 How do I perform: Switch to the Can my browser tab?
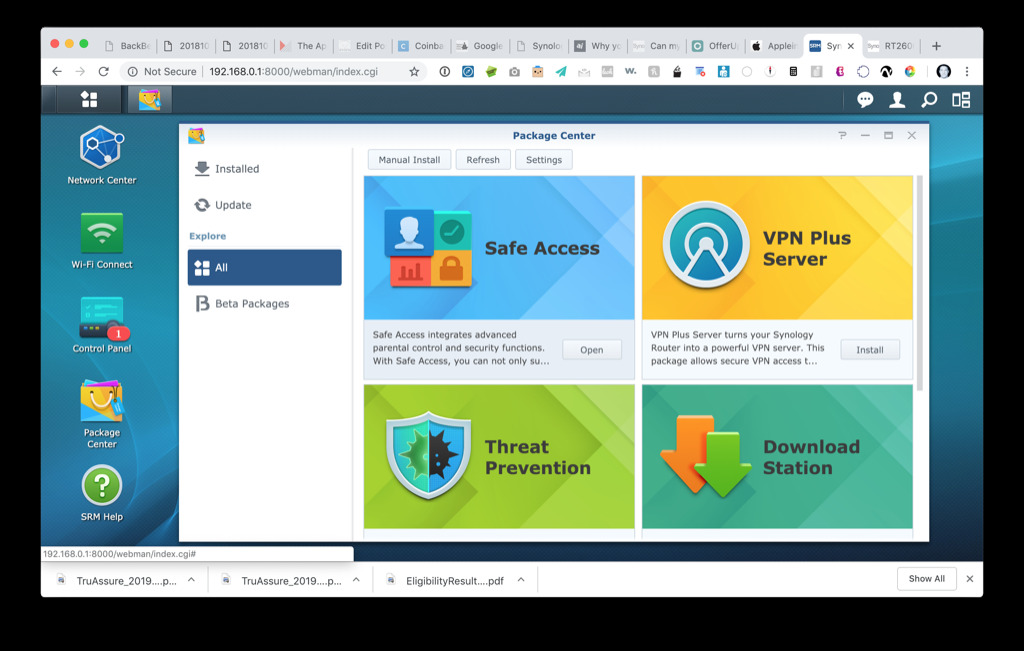click(656, 46)
